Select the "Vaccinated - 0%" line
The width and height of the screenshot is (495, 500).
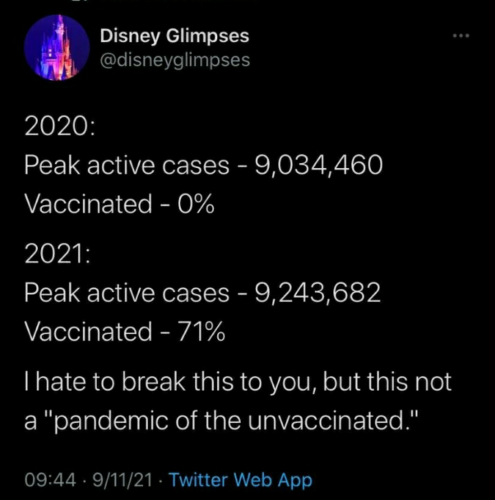click(x=119, y=204)
